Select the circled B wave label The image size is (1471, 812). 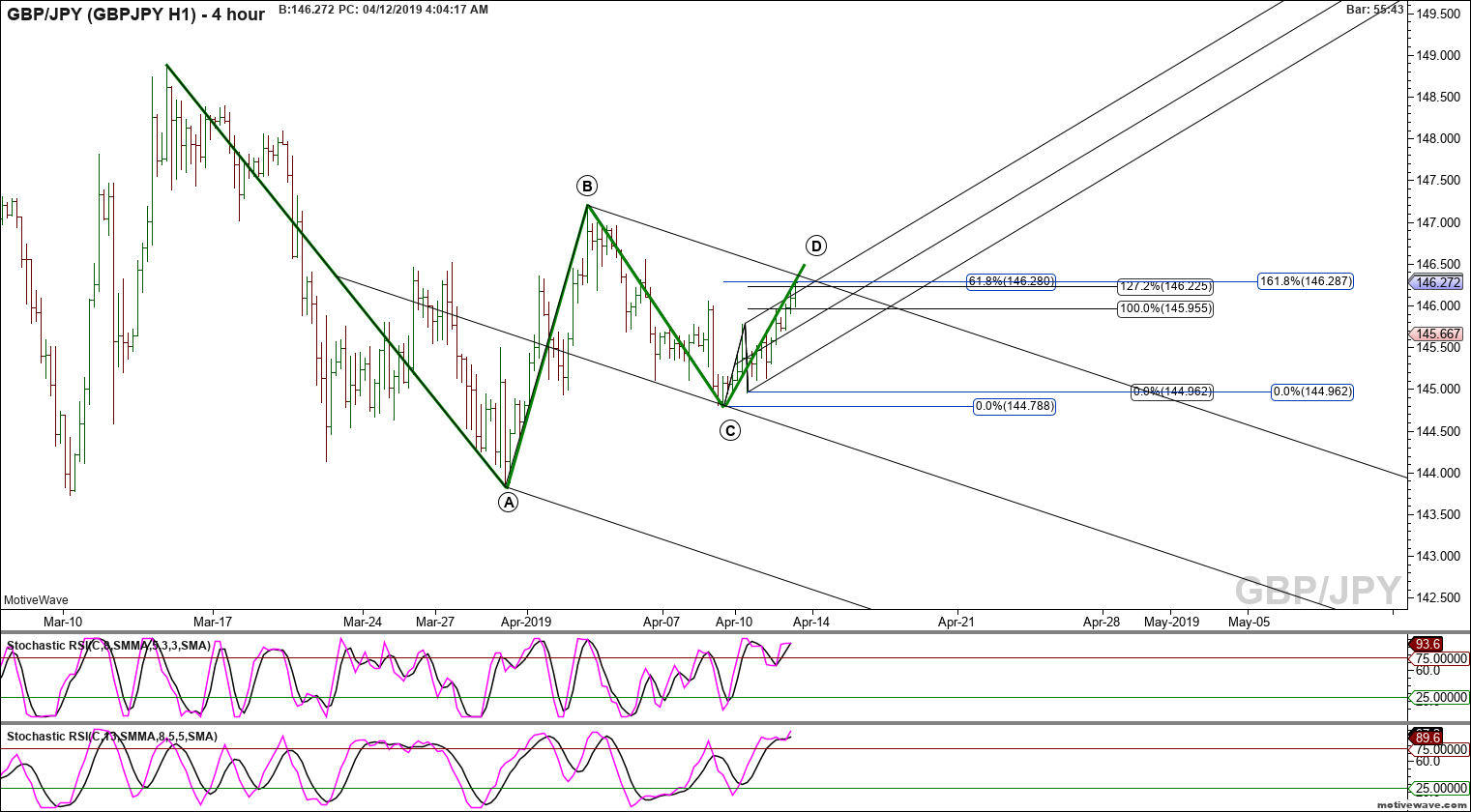point(586,186)
